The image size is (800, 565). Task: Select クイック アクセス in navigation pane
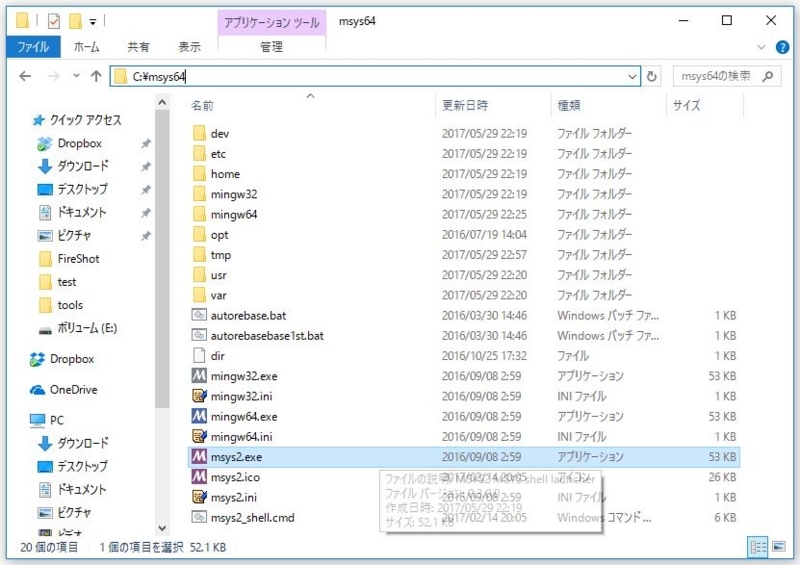(85, 120)
